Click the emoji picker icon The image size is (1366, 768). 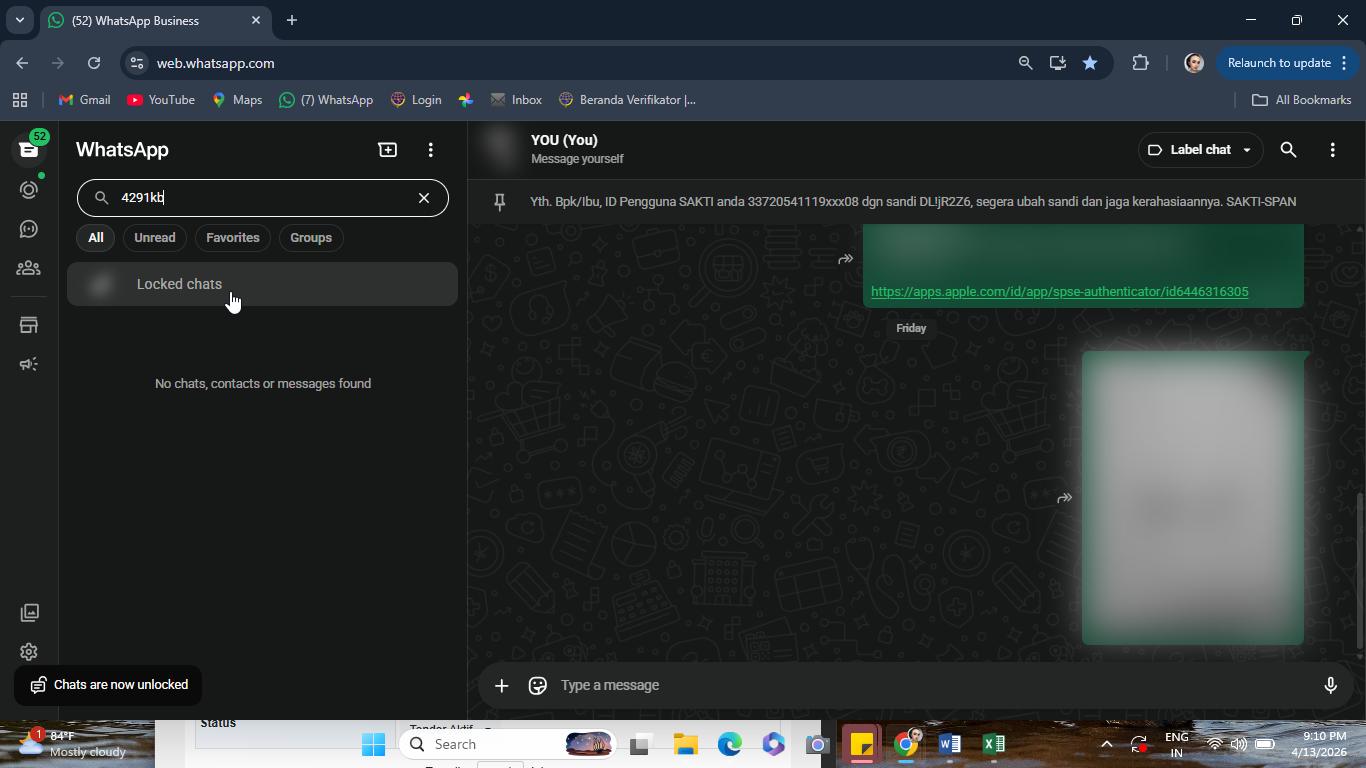point(537,685)
